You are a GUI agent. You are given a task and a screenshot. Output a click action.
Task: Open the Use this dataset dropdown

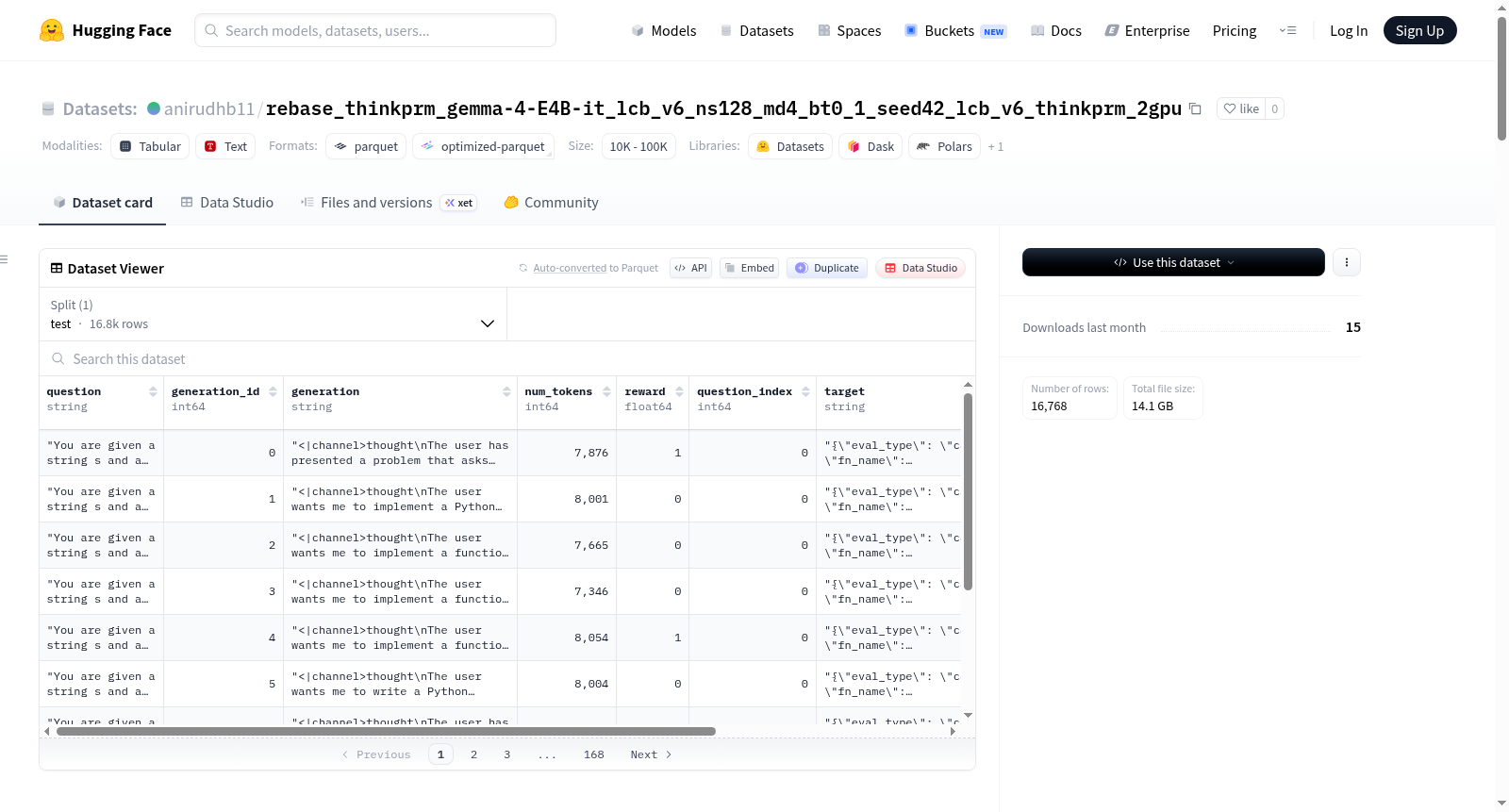pos(1173,262)
